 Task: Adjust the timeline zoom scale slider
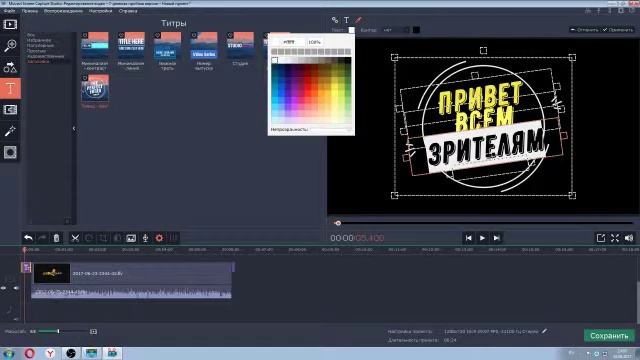[x=58, y=331]
